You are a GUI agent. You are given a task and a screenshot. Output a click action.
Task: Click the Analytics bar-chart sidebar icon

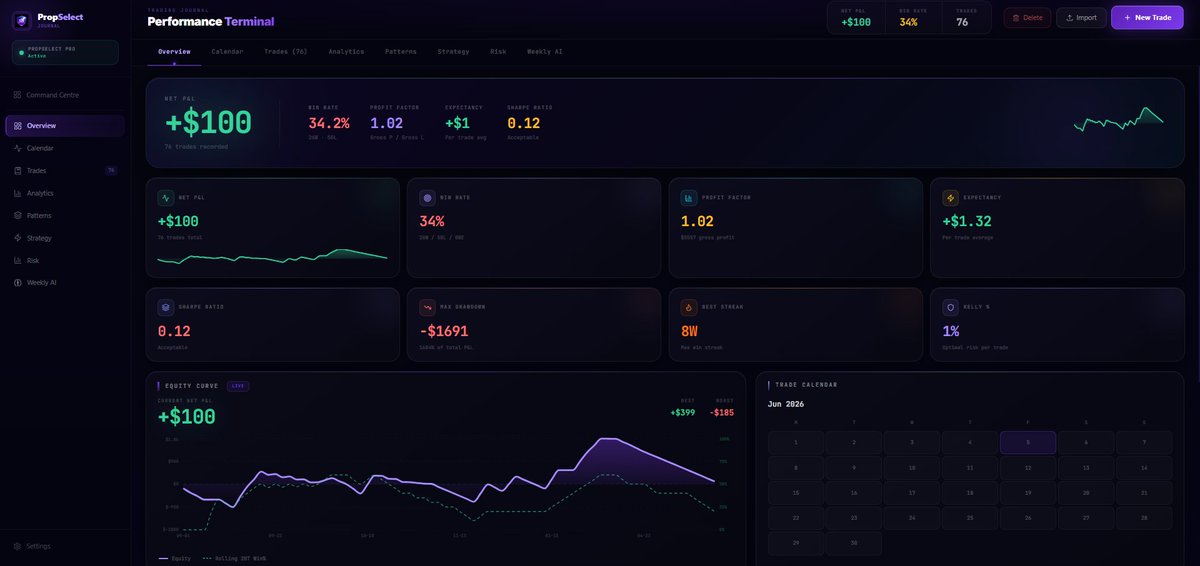tap(18, 193)
